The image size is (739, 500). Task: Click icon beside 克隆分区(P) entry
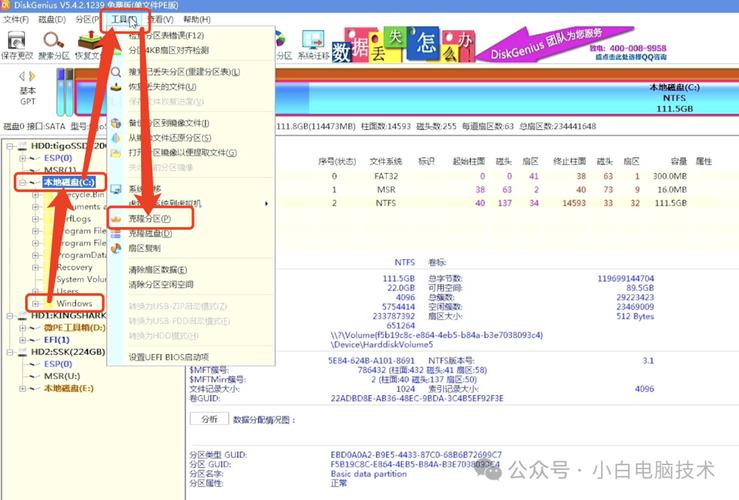coord(116,219)
